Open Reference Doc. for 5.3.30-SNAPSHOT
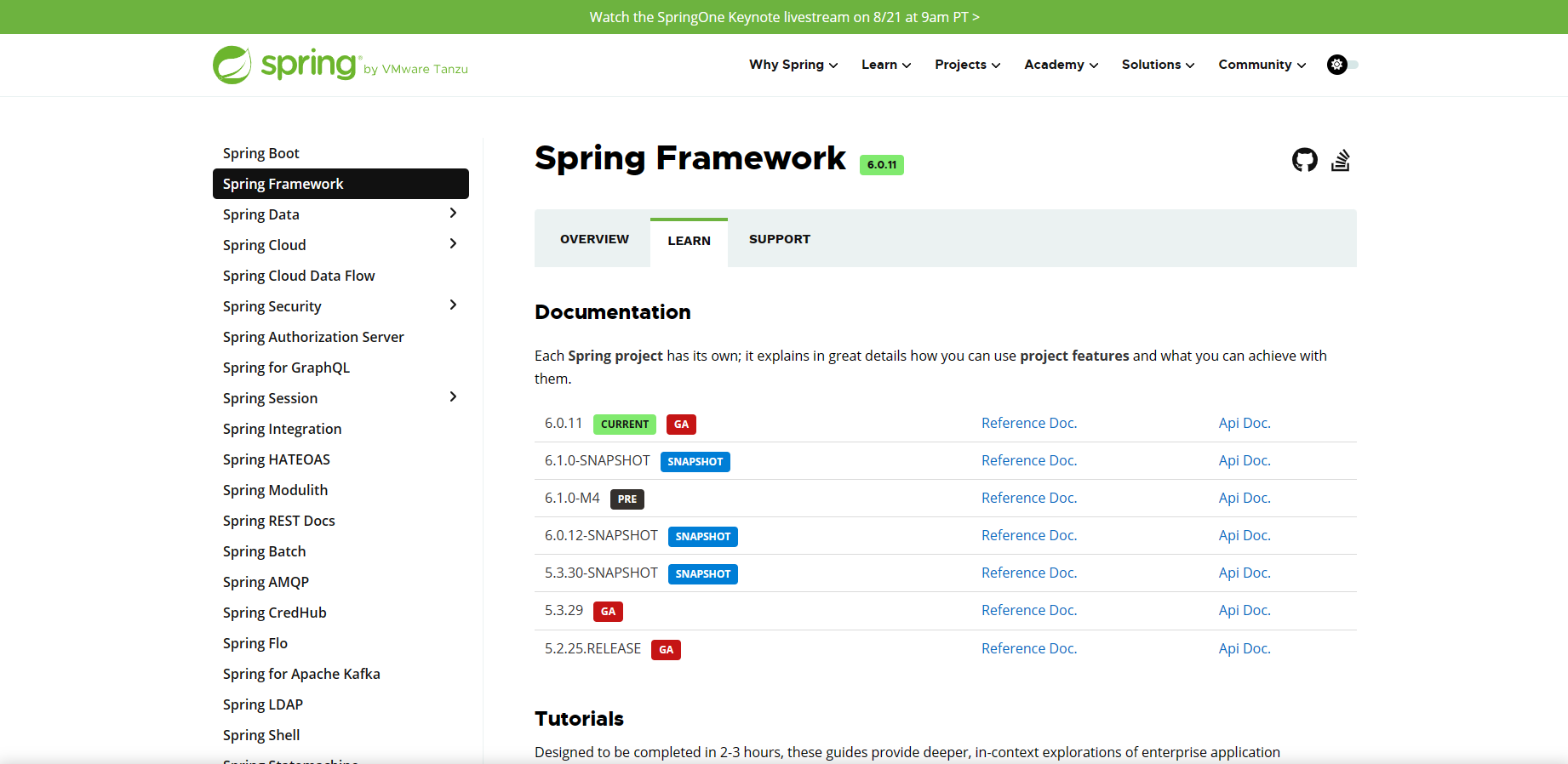Screen dimensions: 1568x764 pos(1029,573)
